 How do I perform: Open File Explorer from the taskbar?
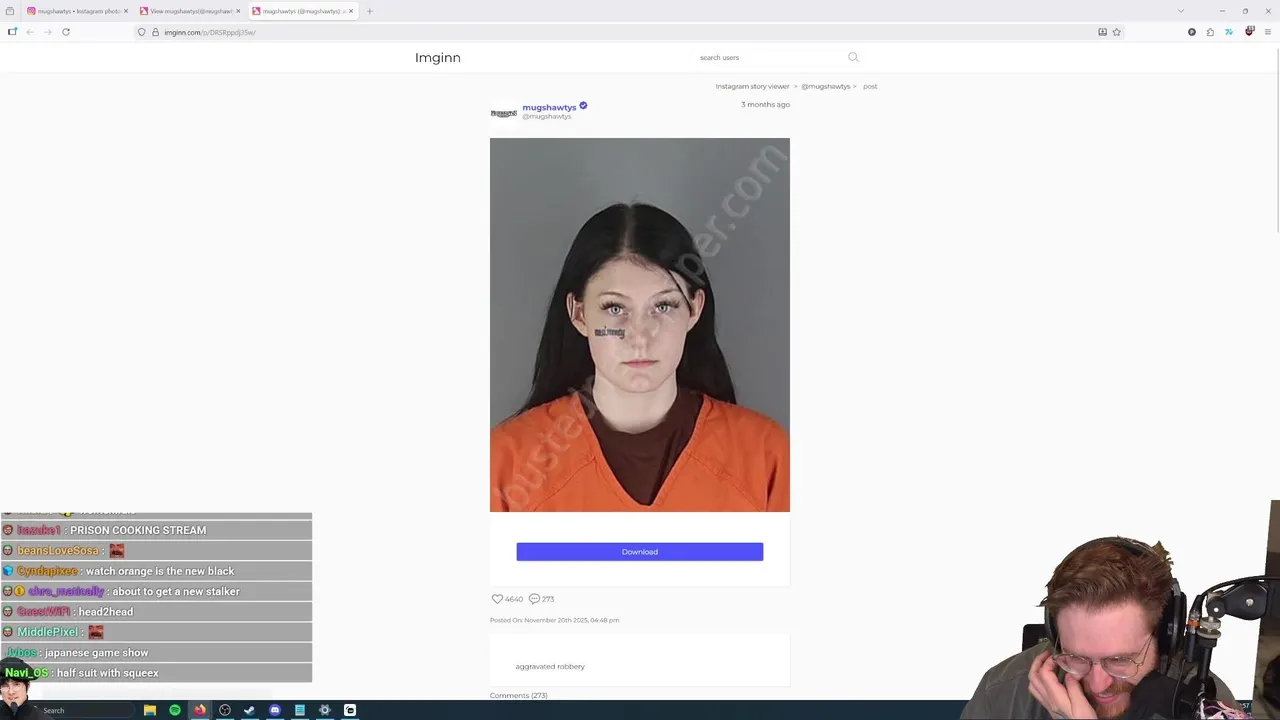(150, 710)
